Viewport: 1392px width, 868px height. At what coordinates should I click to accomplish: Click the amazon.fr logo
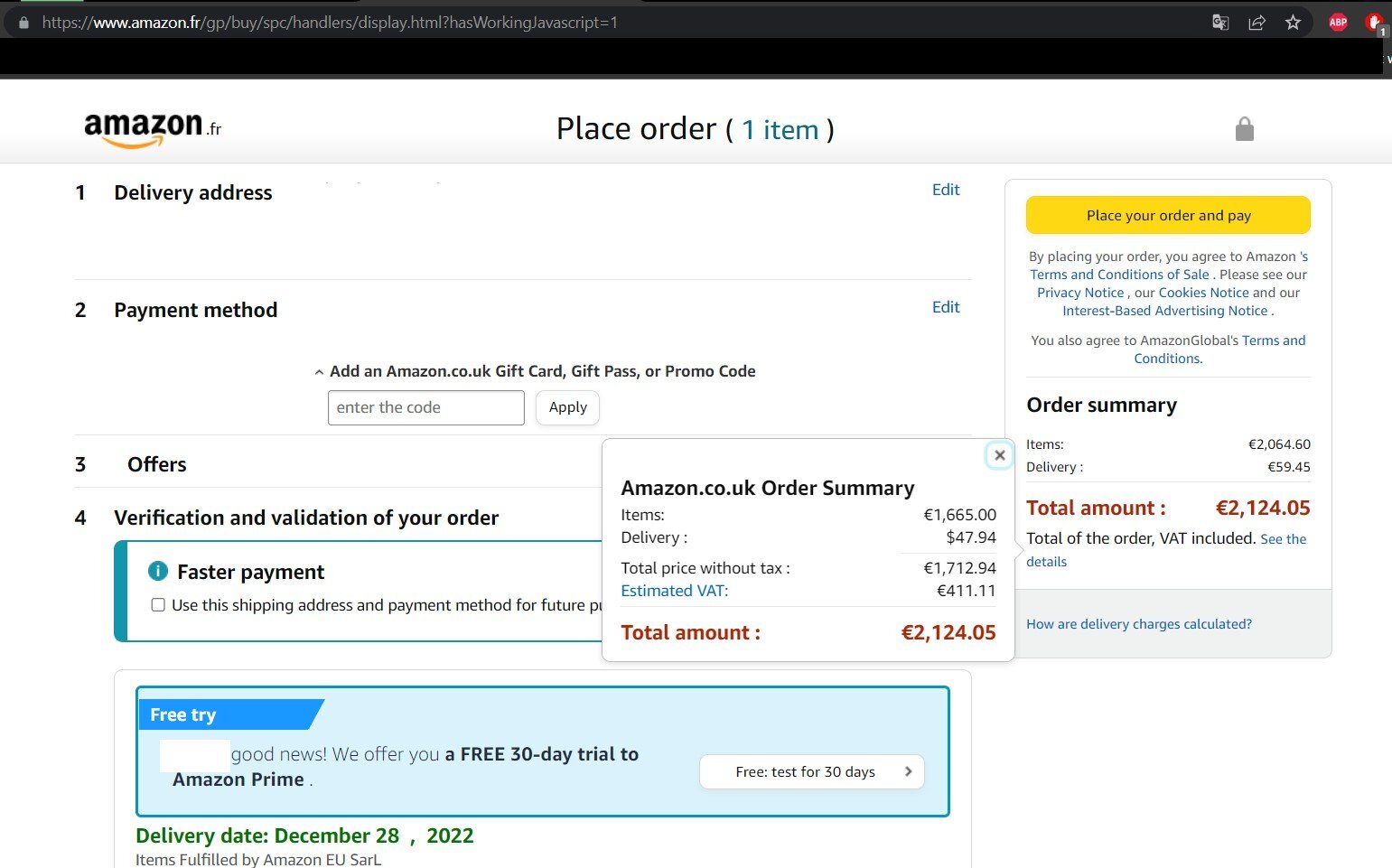pyautogui.click(x=153, y=129)
